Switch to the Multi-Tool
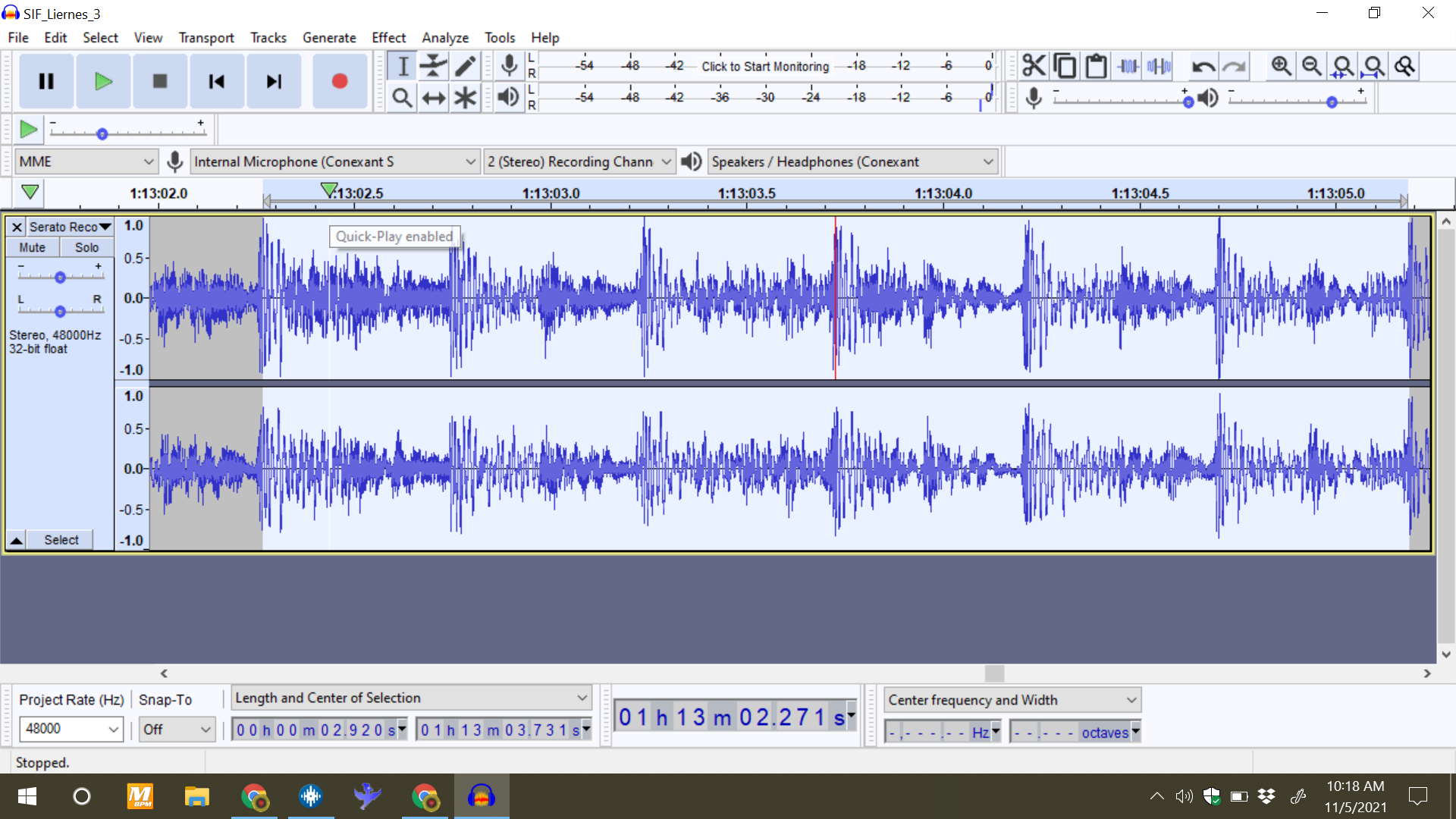Screen dimensions: 1456x819 coord(465,97)
